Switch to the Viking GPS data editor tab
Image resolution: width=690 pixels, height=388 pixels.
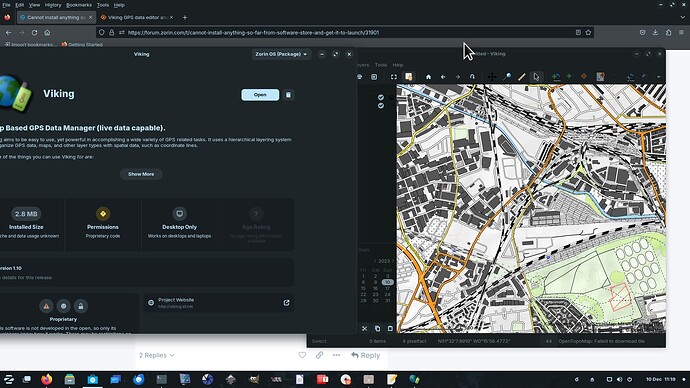(137, 18)
